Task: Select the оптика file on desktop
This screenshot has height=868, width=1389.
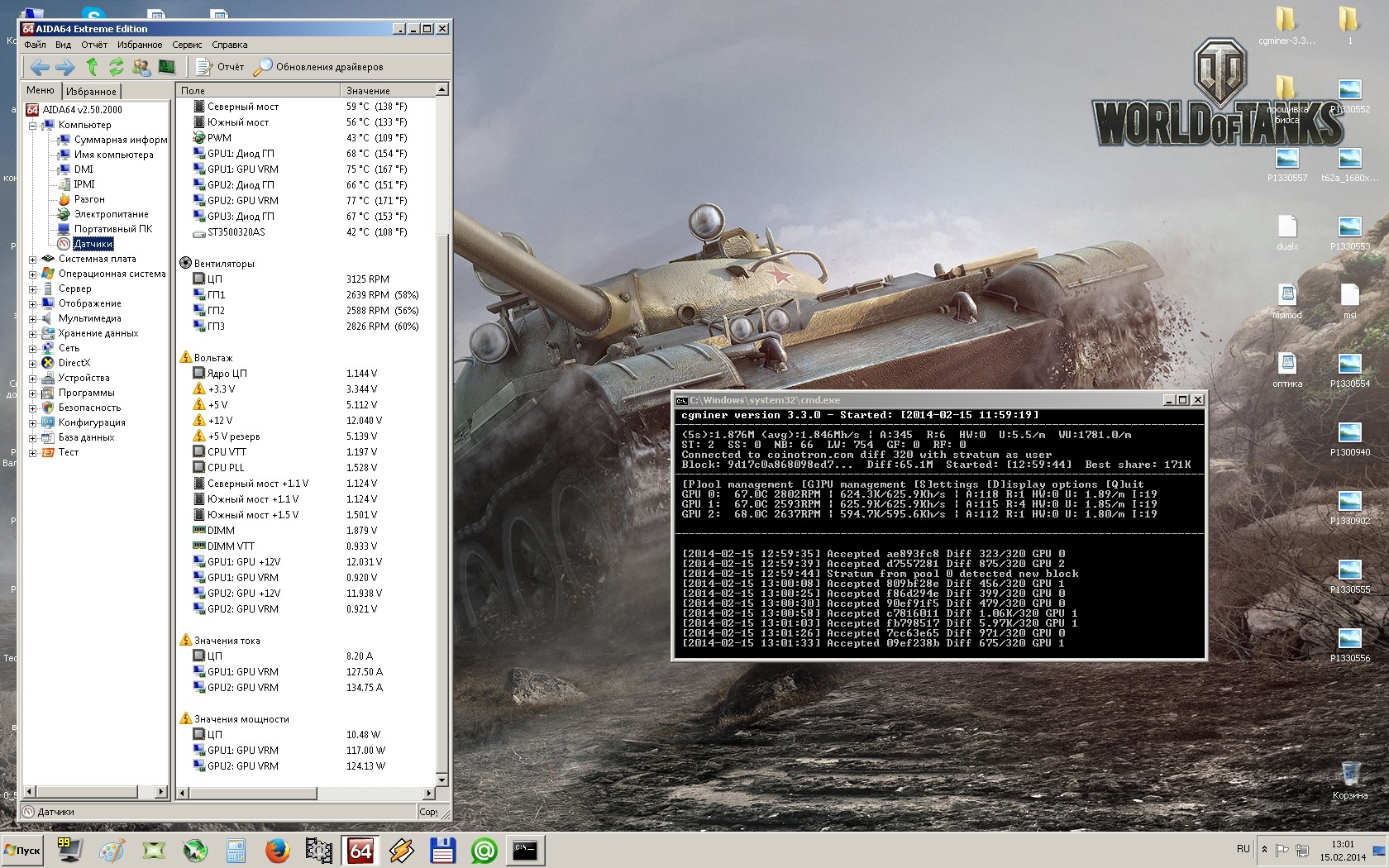Action: [1287, 370]
